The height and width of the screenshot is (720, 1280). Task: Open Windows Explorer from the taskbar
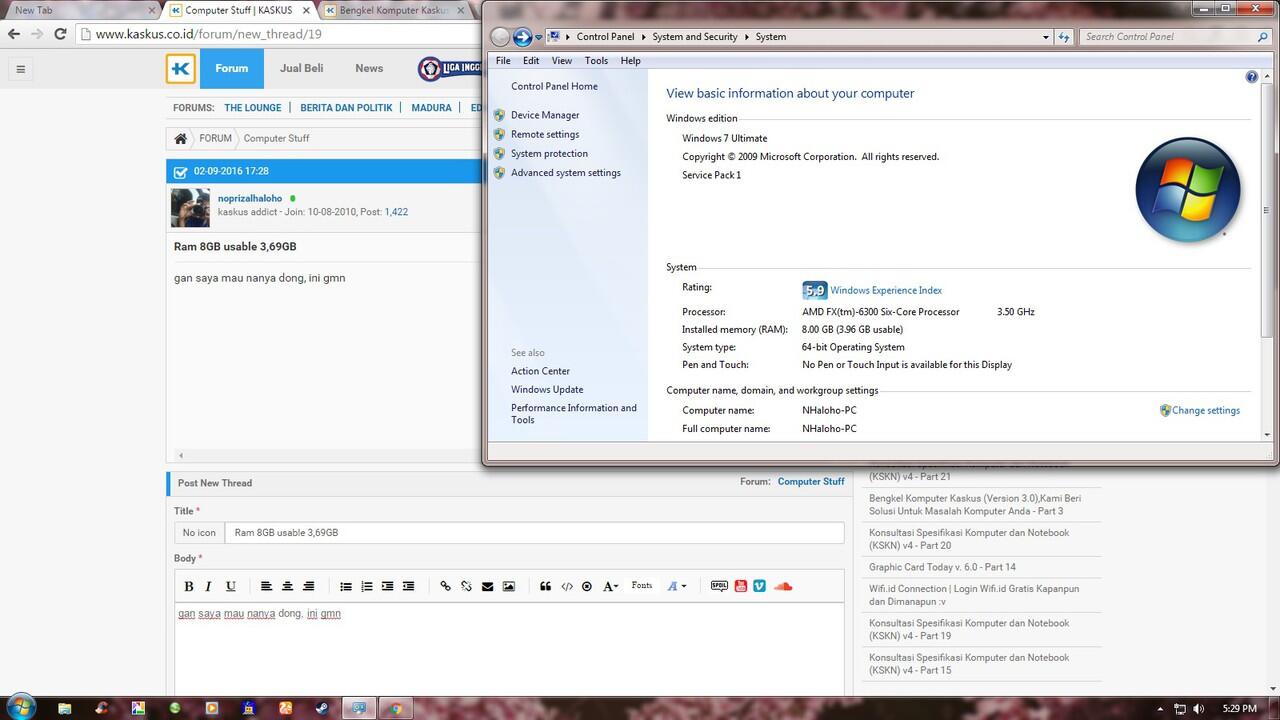coord(64,708)
